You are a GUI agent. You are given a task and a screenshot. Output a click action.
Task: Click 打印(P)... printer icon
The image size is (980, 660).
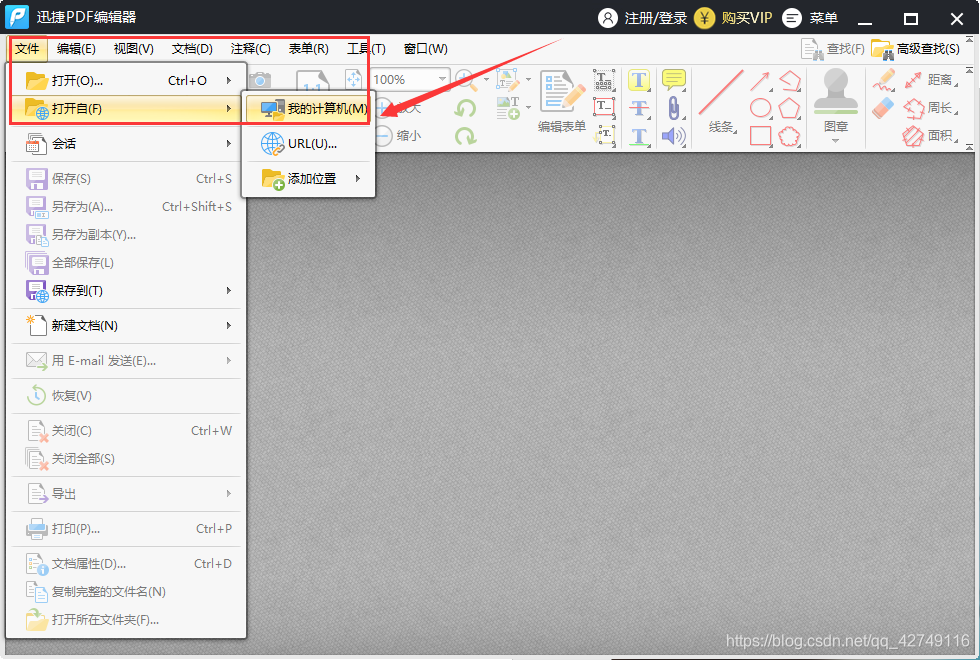tap(36, 529)
